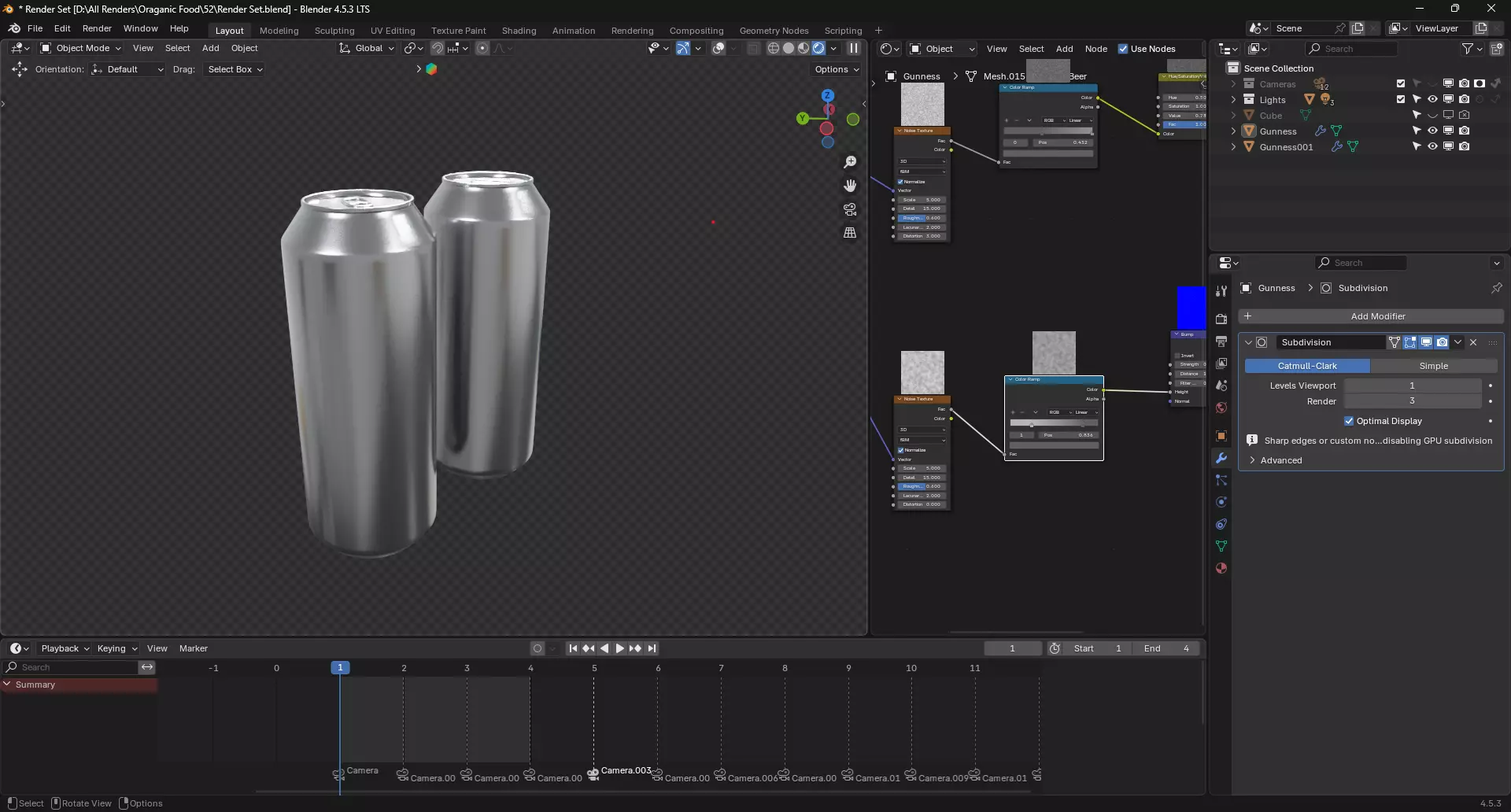Switch perspective/orthographic grid icon in viewport
1511x812 pixels.
tap(850, 233)
